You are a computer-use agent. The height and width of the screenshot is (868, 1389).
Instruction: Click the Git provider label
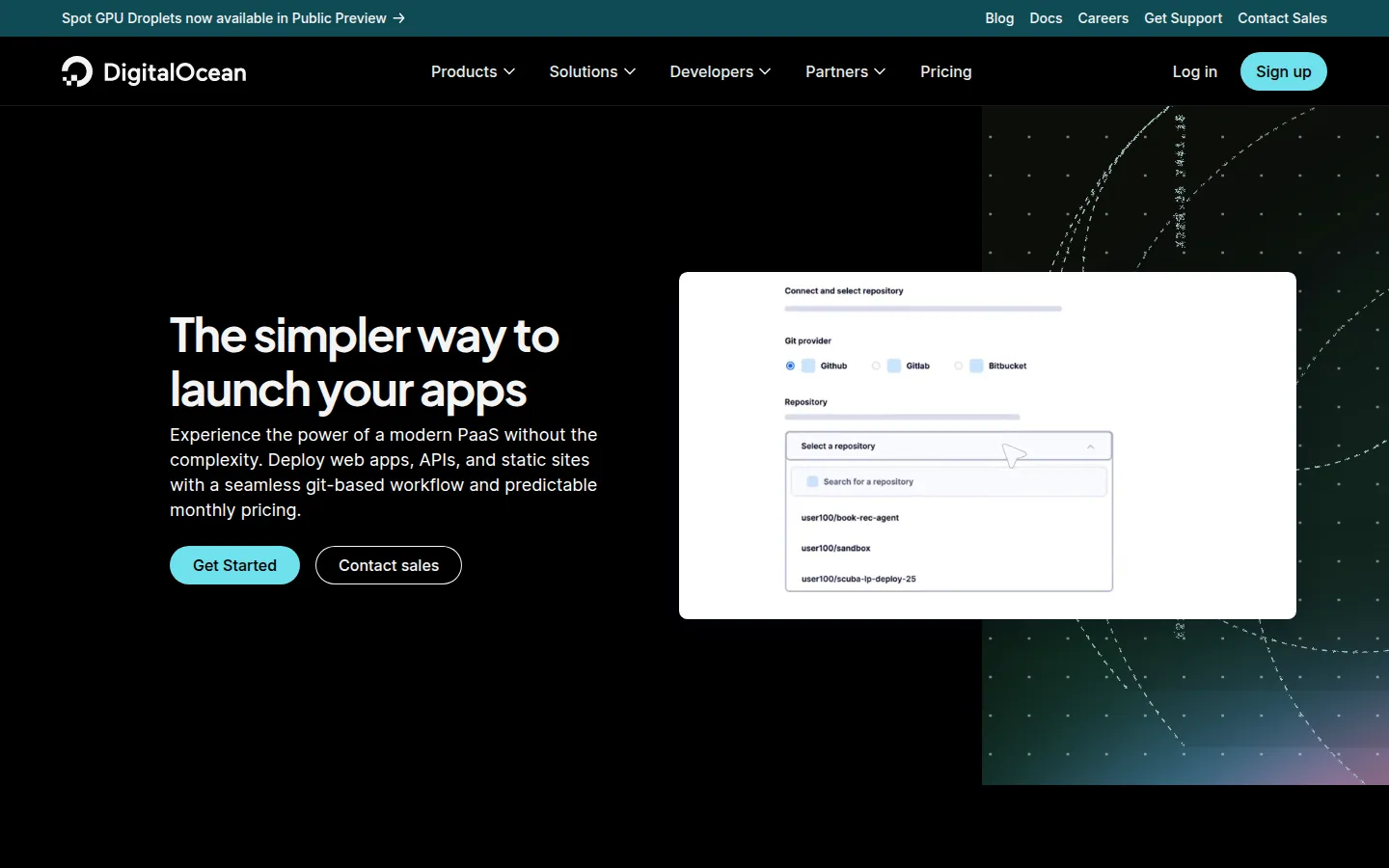807,340
